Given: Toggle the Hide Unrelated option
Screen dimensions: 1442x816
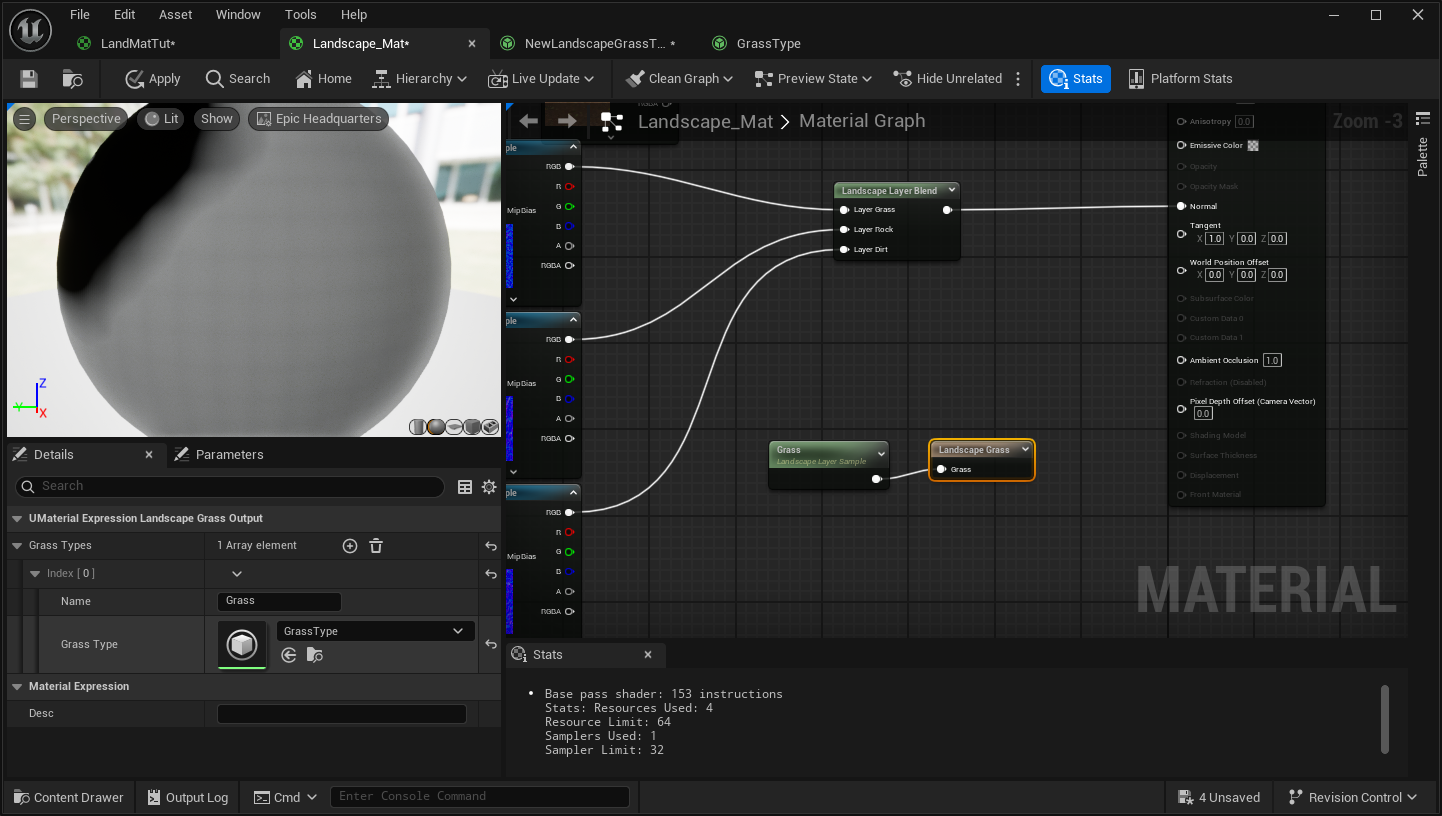Looking at the screenshot, I should pos(947,79).
